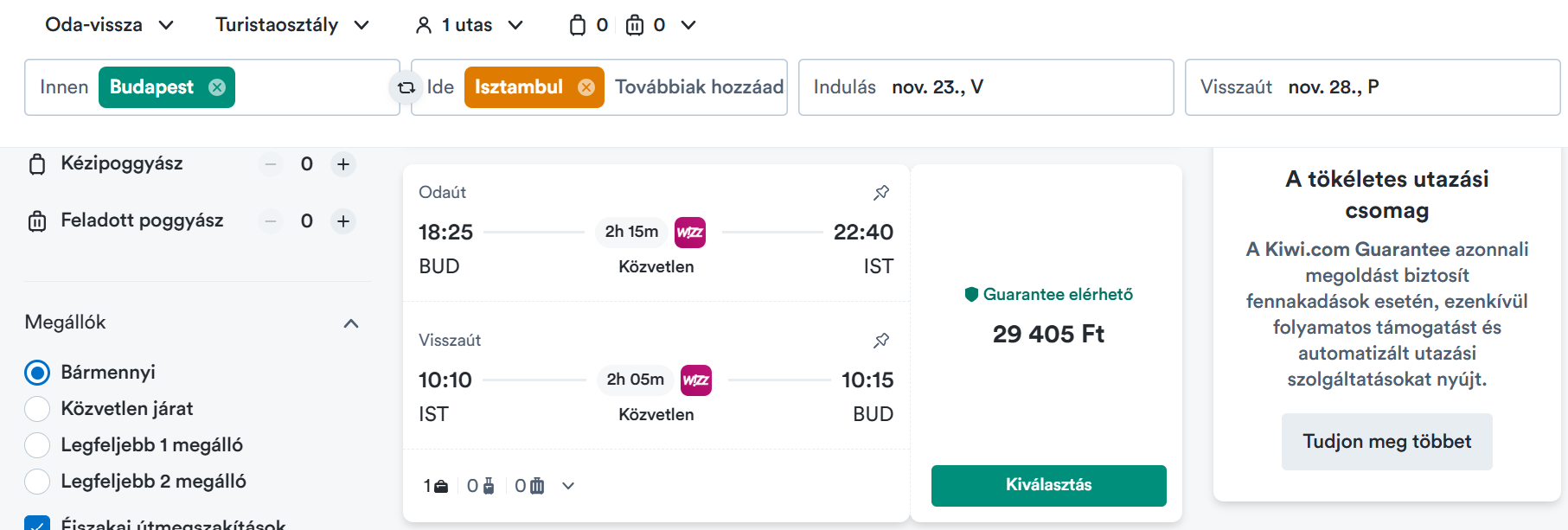Select Közvetlen járat radio button
This screenshot has width=1568, height=530.
[37, 409]
